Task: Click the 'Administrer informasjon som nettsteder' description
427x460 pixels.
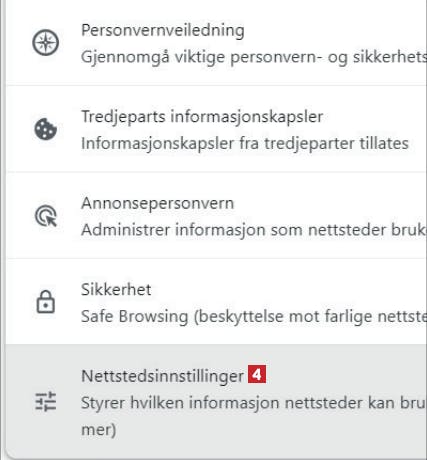Action: pyautogui.click(x=254, y=230)
